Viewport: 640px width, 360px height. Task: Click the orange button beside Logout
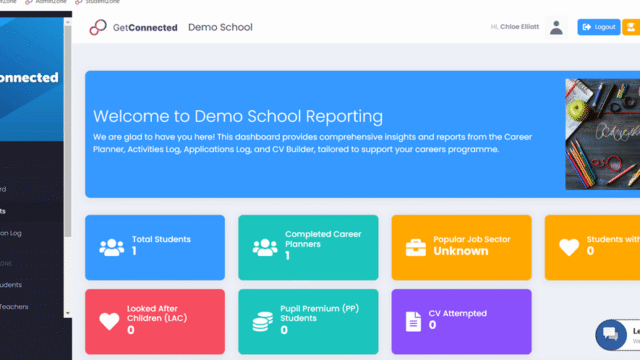(x=631, y=27)
